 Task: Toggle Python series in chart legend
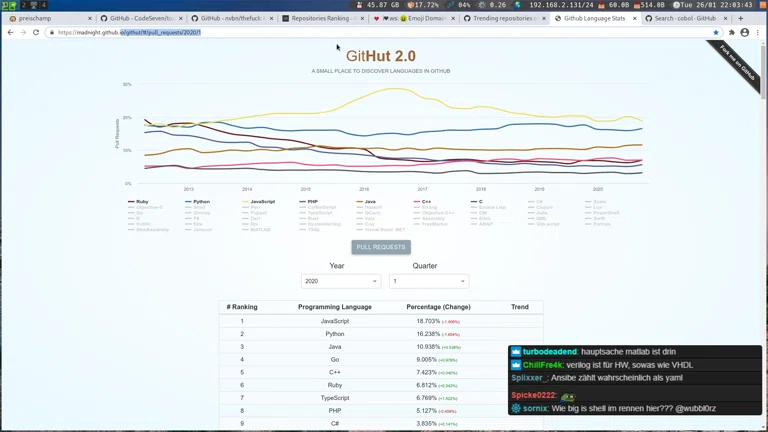coord(200,202)
